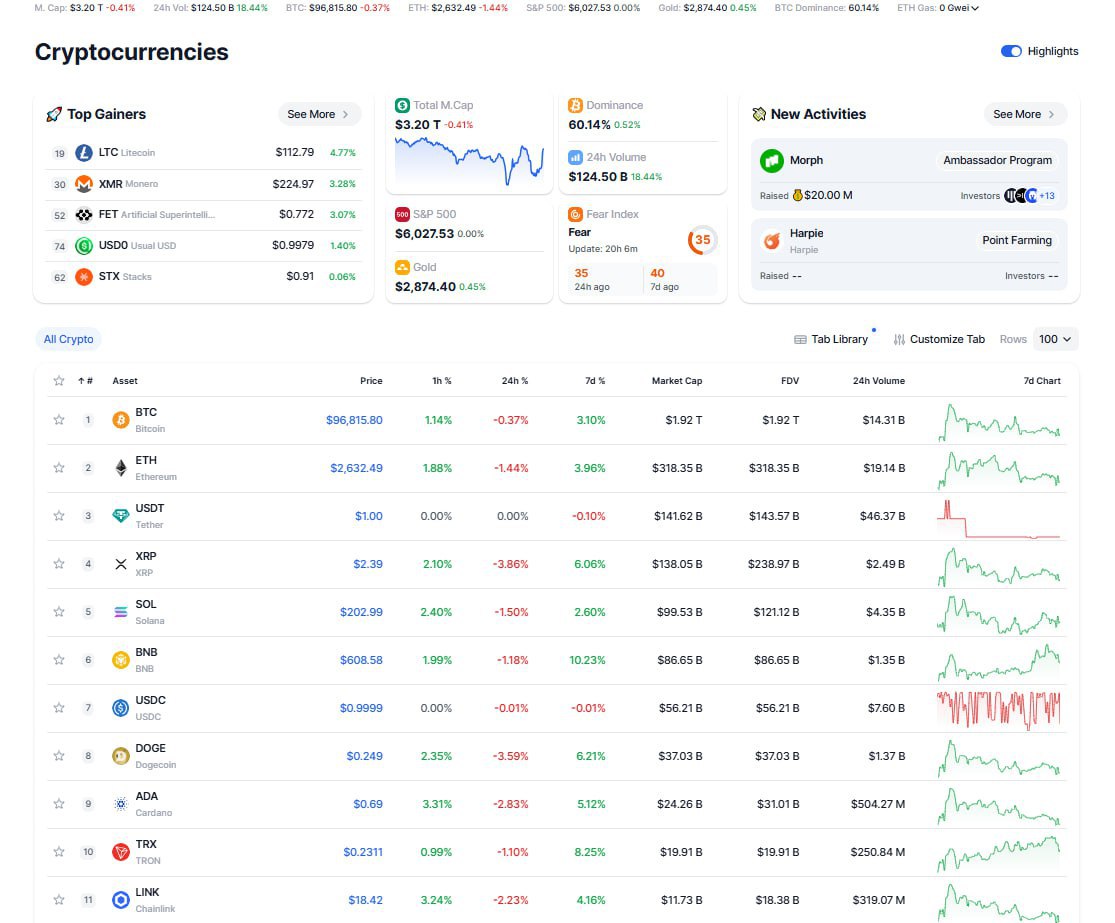Sort by Price column header
The height and width of the screenshot is (923, 1115).
point(371,380)
